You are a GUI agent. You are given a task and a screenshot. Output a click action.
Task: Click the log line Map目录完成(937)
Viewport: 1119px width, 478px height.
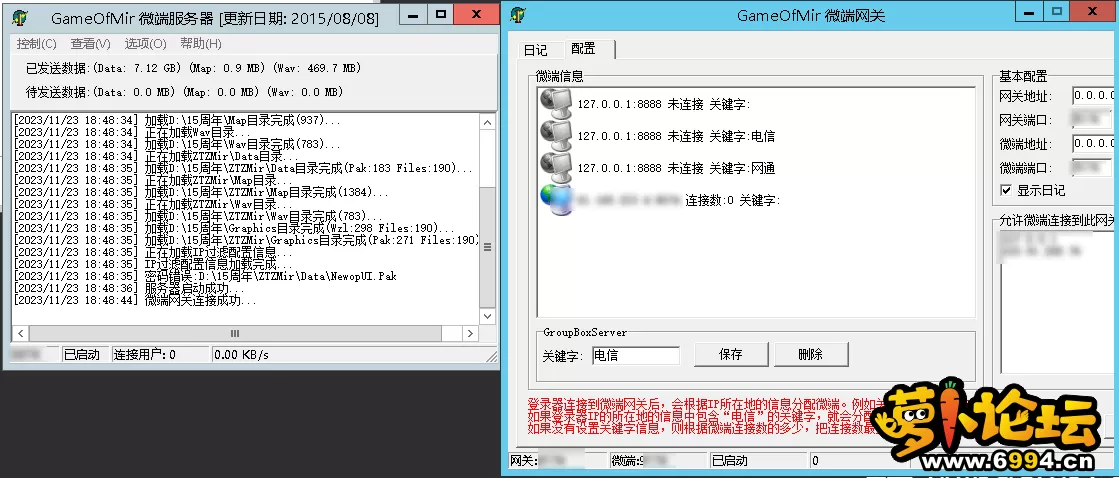178,121
